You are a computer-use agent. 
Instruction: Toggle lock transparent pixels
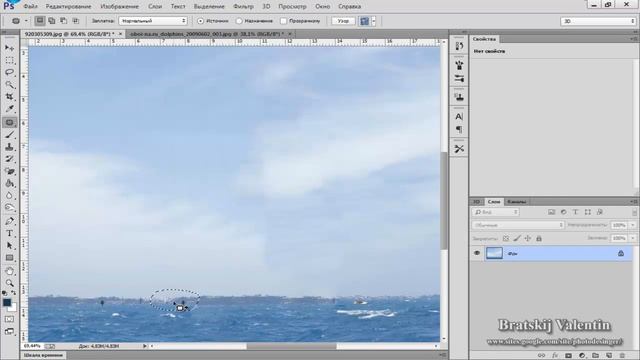506,238
